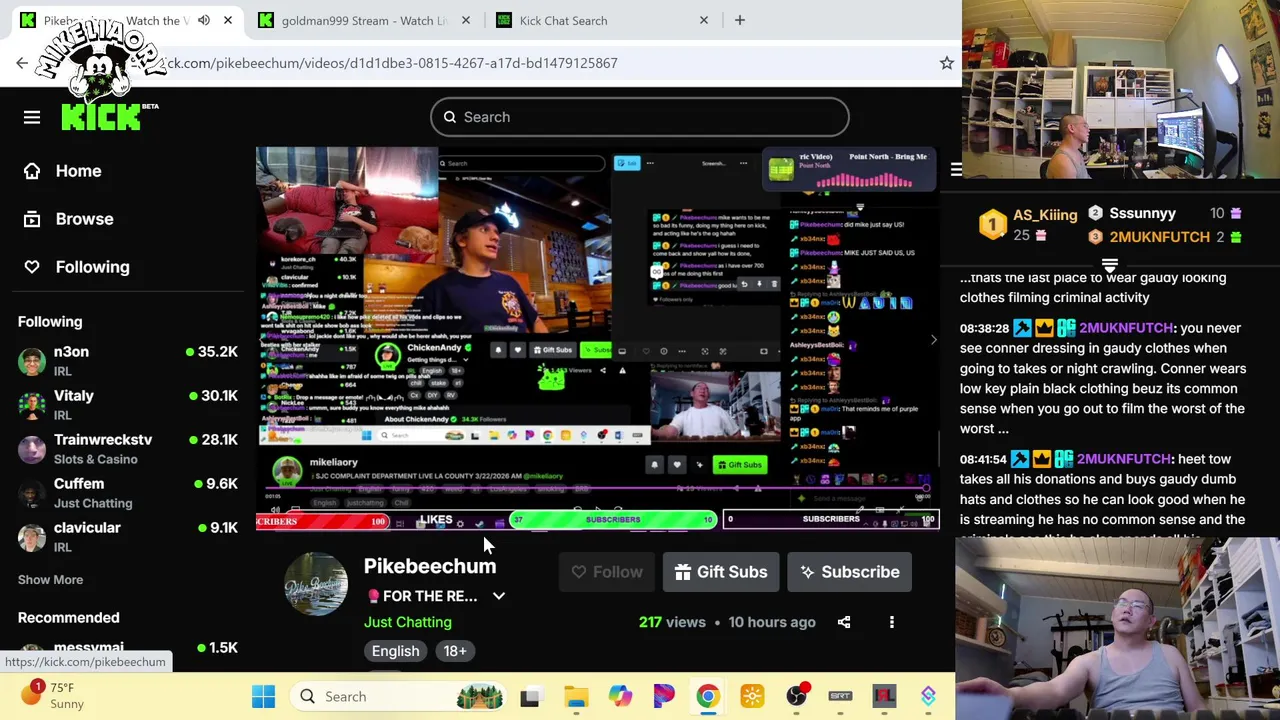The image size is (1280, 720).
Task: Play the Pikebeechum video player
Action: 598,338
